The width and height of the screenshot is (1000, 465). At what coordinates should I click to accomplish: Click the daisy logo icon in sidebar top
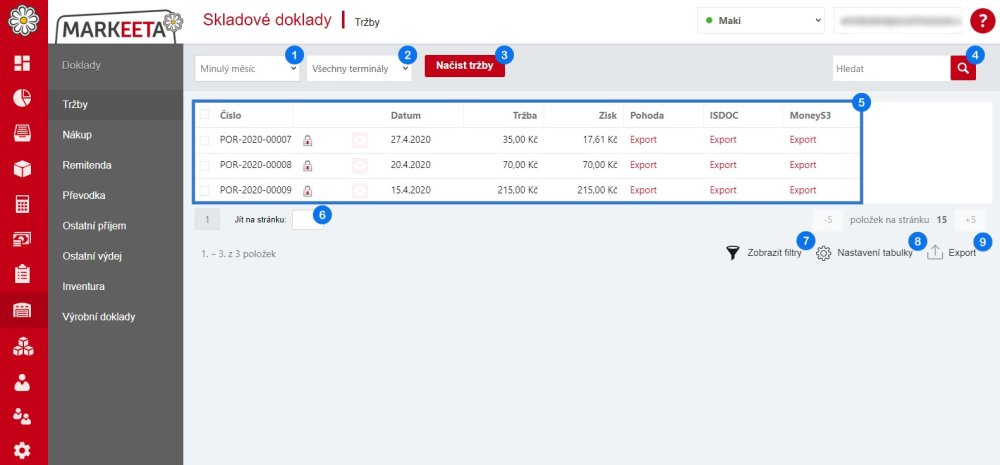[x=24, y=20]
